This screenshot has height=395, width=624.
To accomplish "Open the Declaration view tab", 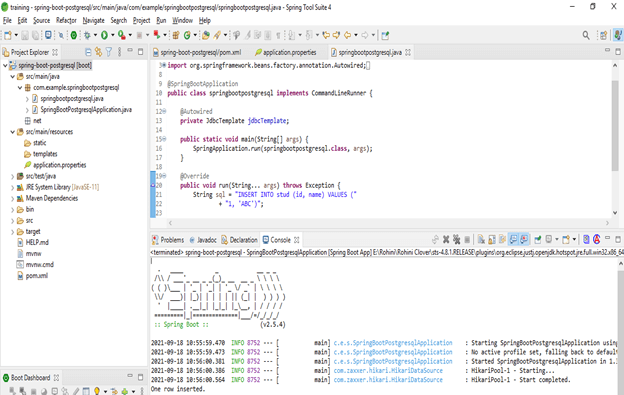I will pyautogui.click(x=240, y=240).
